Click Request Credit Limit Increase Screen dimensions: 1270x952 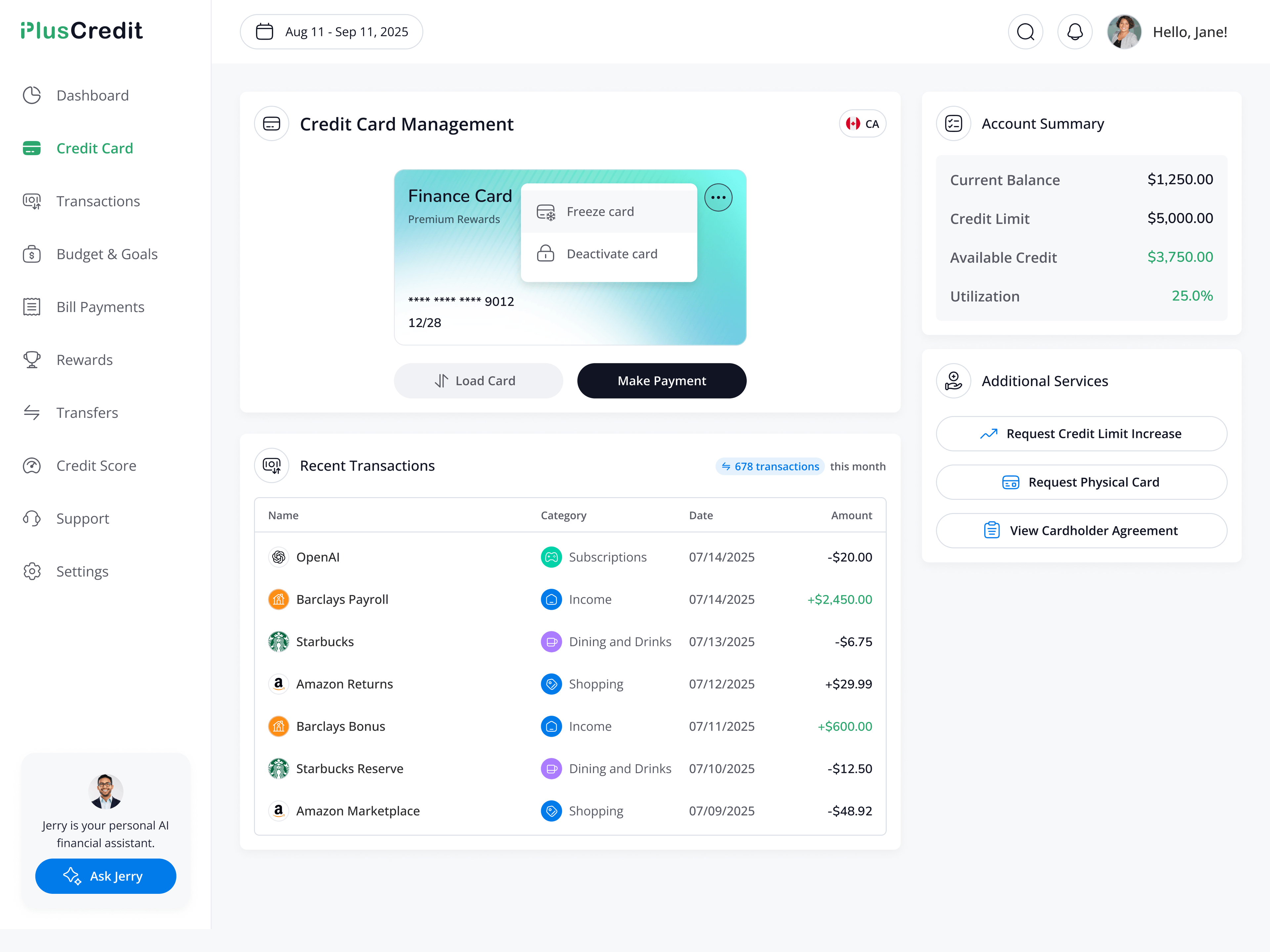click(1081, 434)
